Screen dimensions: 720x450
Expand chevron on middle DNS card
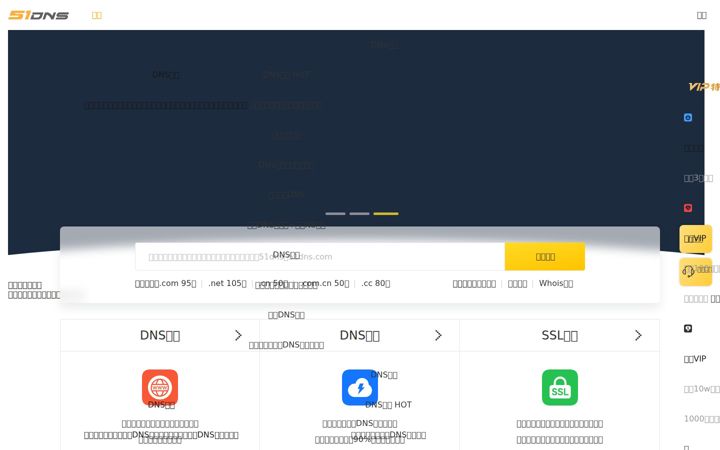[x=438, y=335]
